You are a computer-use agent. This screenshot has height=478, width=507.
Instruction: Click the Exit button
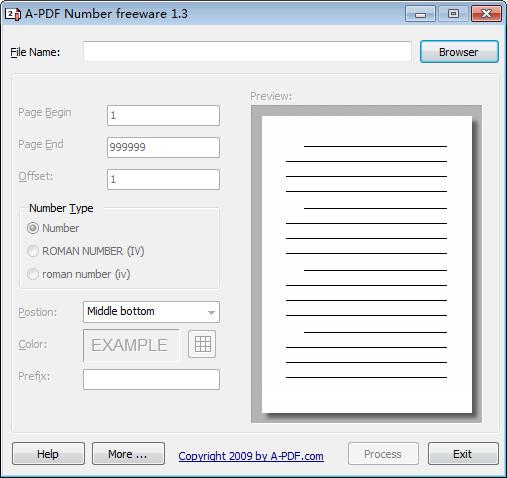coord(463,454)
